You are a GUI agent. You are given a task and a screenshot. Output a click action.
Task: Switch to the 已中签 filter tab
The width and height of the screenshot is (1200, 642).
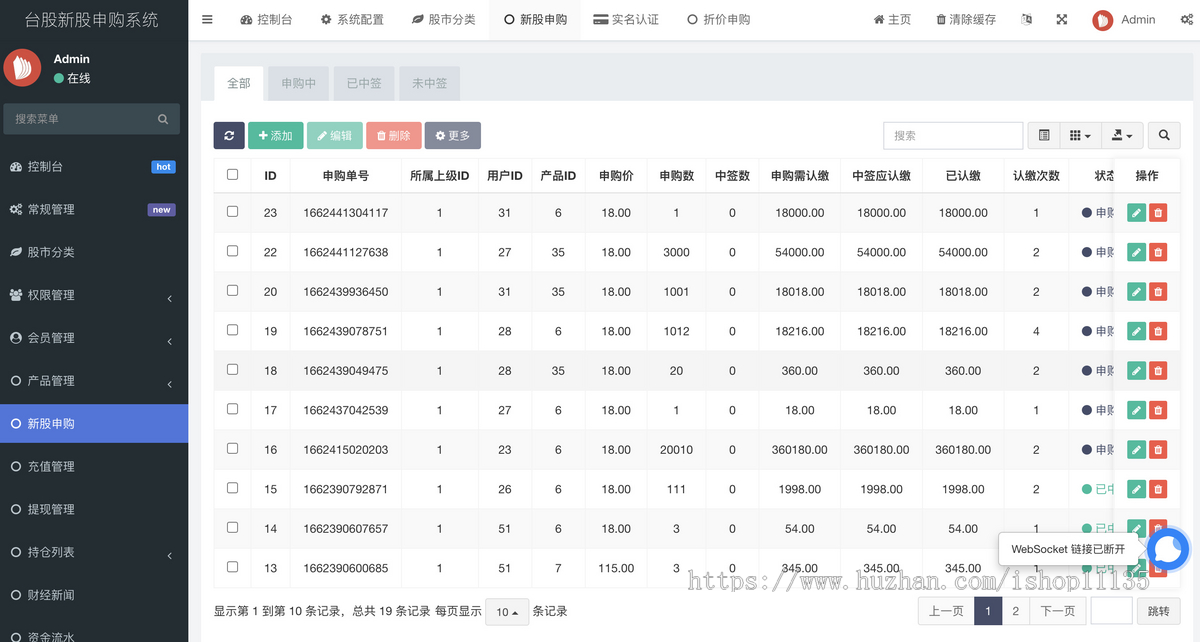(x=364, y=83)
